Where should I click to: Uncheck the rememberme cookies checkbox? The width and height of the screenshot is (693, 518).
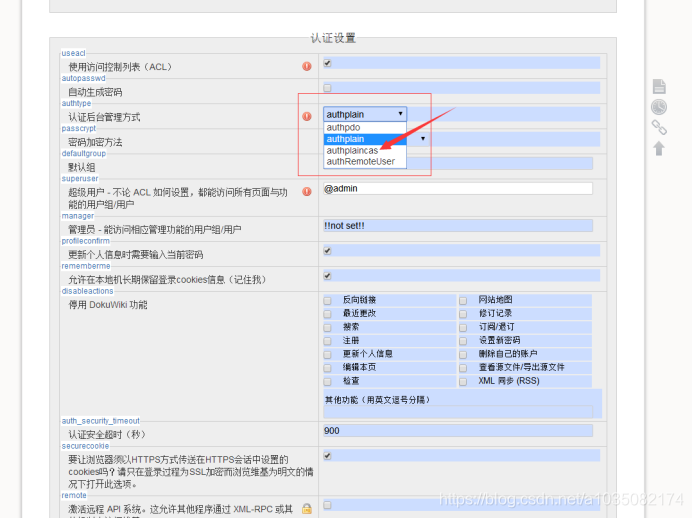point(327,276)
